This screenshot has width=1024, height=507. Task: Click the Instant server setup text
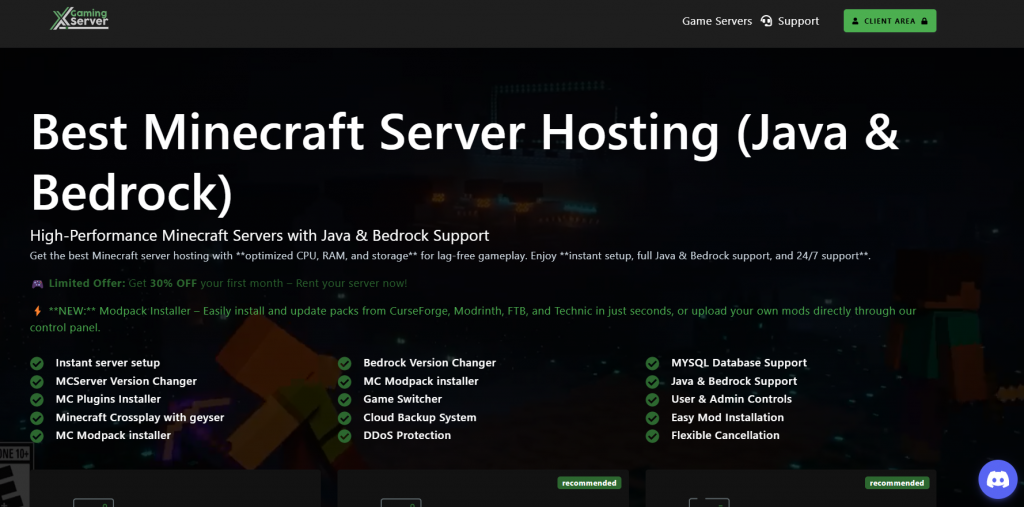click(108, 363)
